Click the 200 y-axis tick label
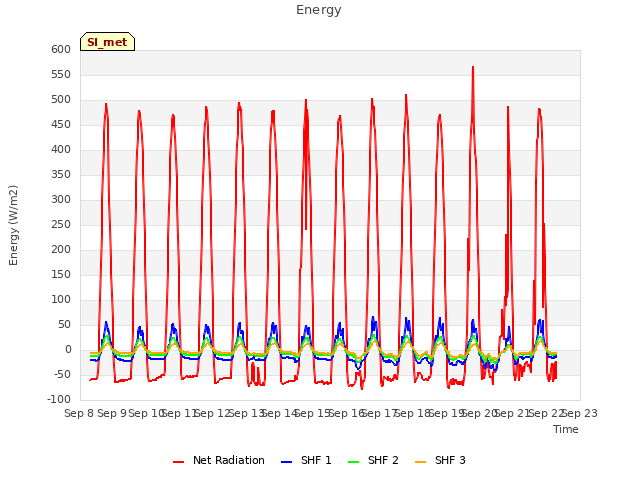 pyautogui.click(x=61, y=249)
